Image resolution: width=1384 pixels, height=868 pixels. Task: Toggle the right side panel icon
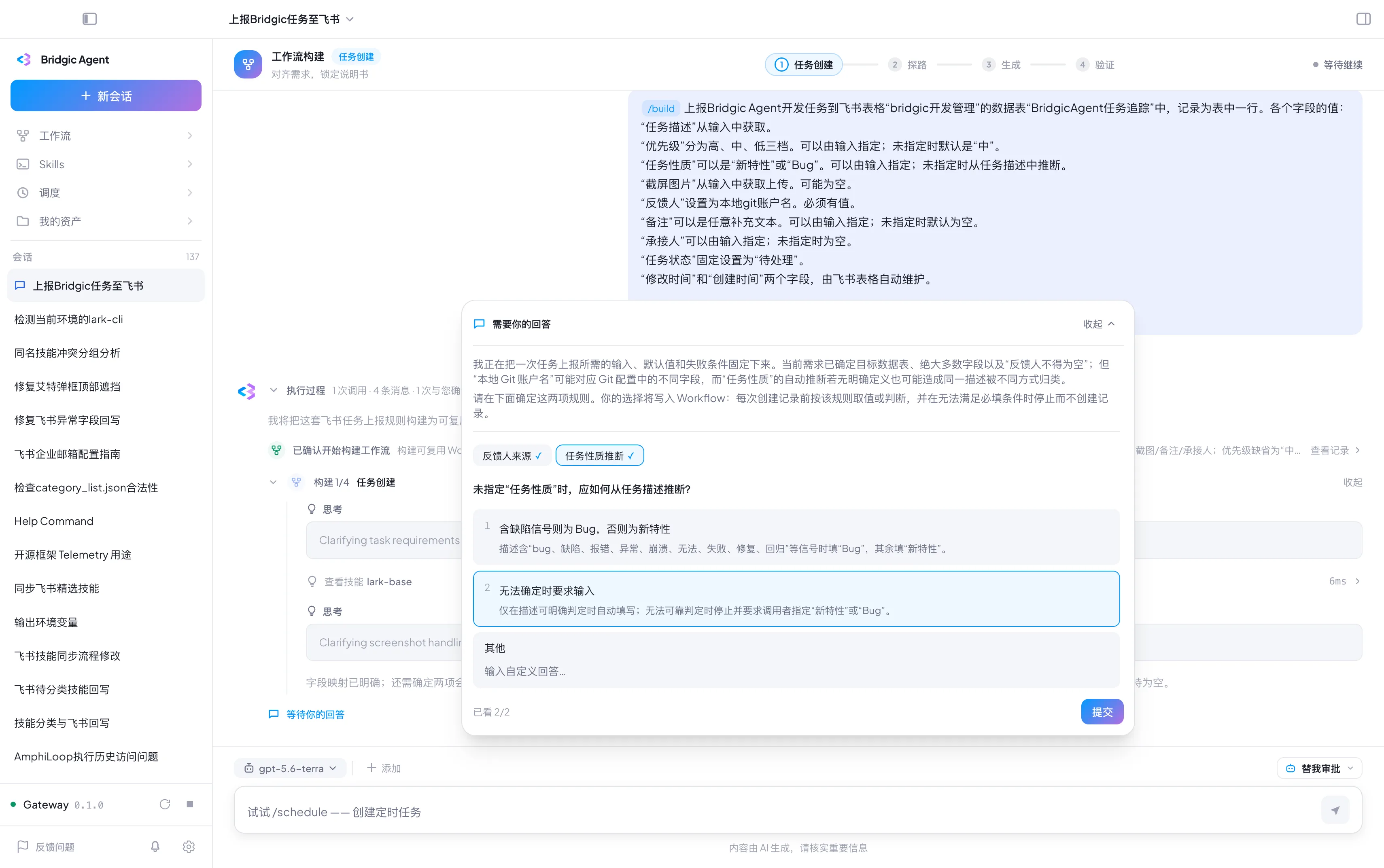(x=1363, y=19)
